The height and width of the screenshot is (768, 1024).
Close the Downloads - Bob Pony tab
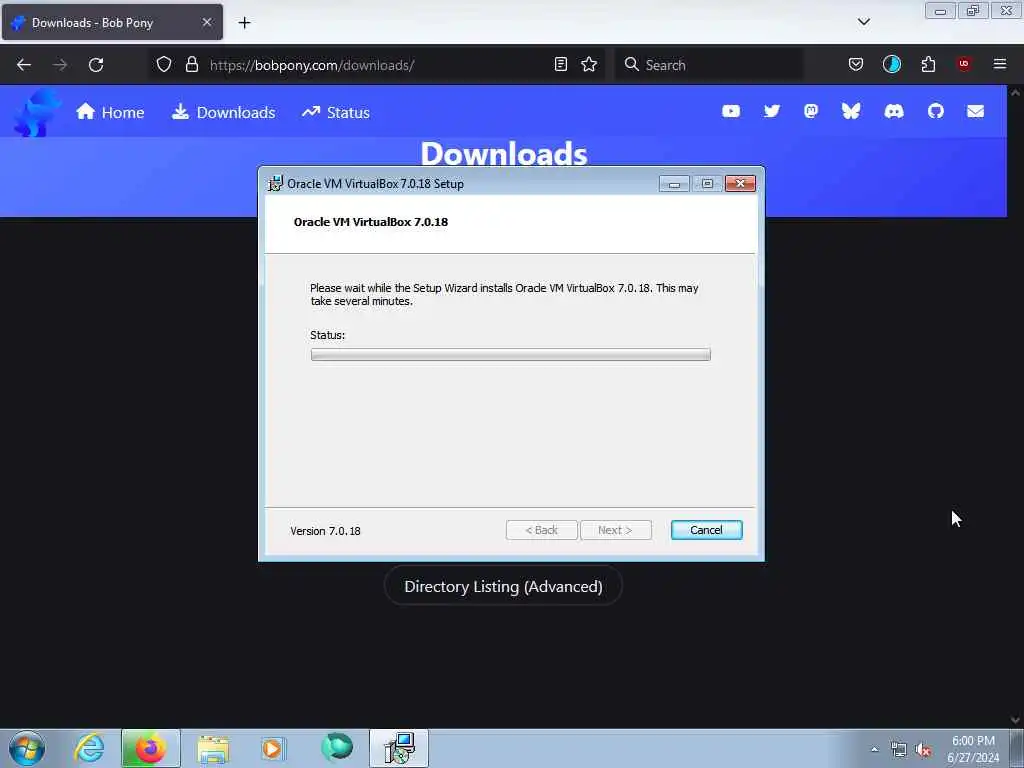coord(207,22)
